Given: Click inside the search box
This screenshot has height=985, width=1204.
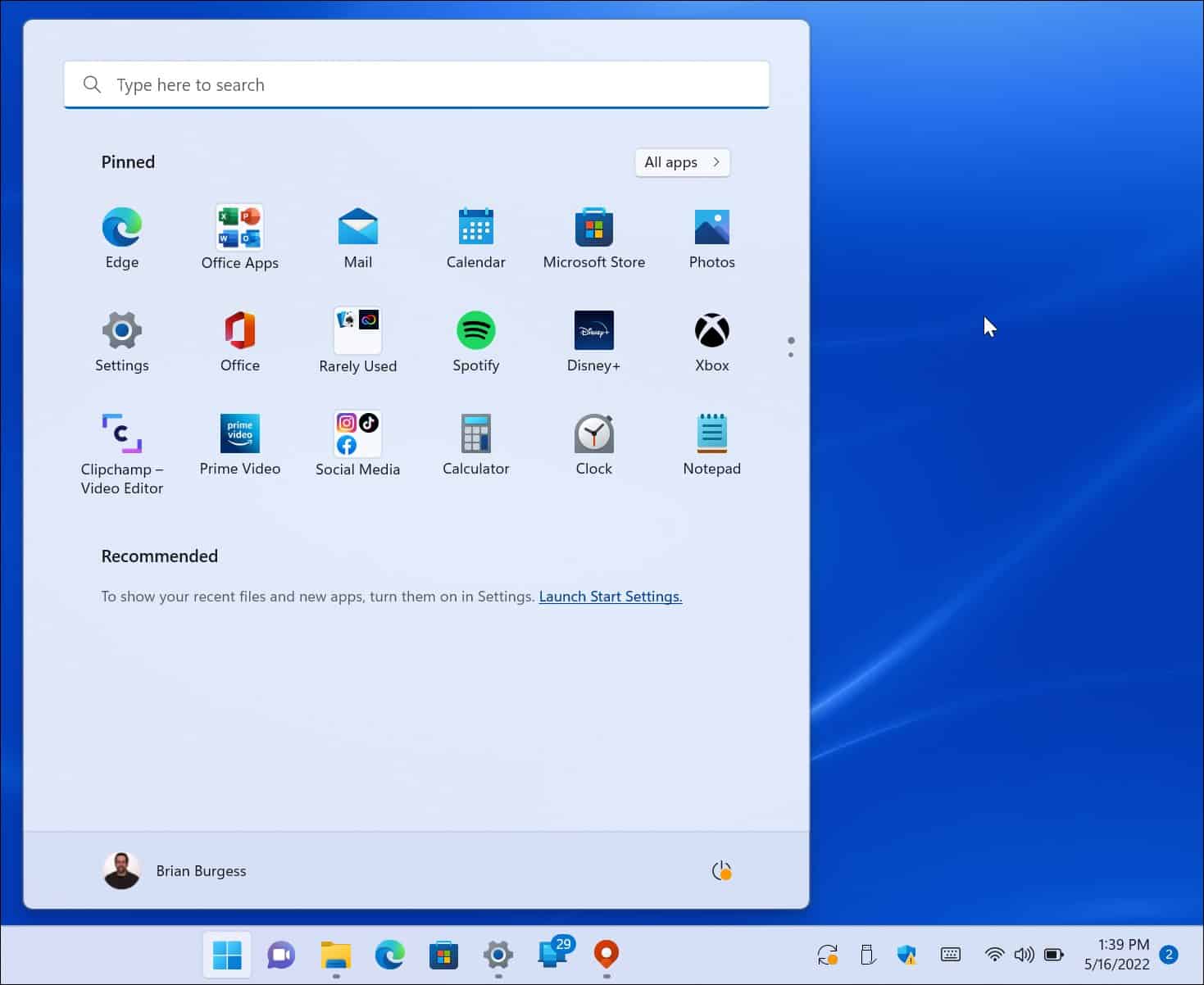Looking at the screenshot, I should [416, 84].
